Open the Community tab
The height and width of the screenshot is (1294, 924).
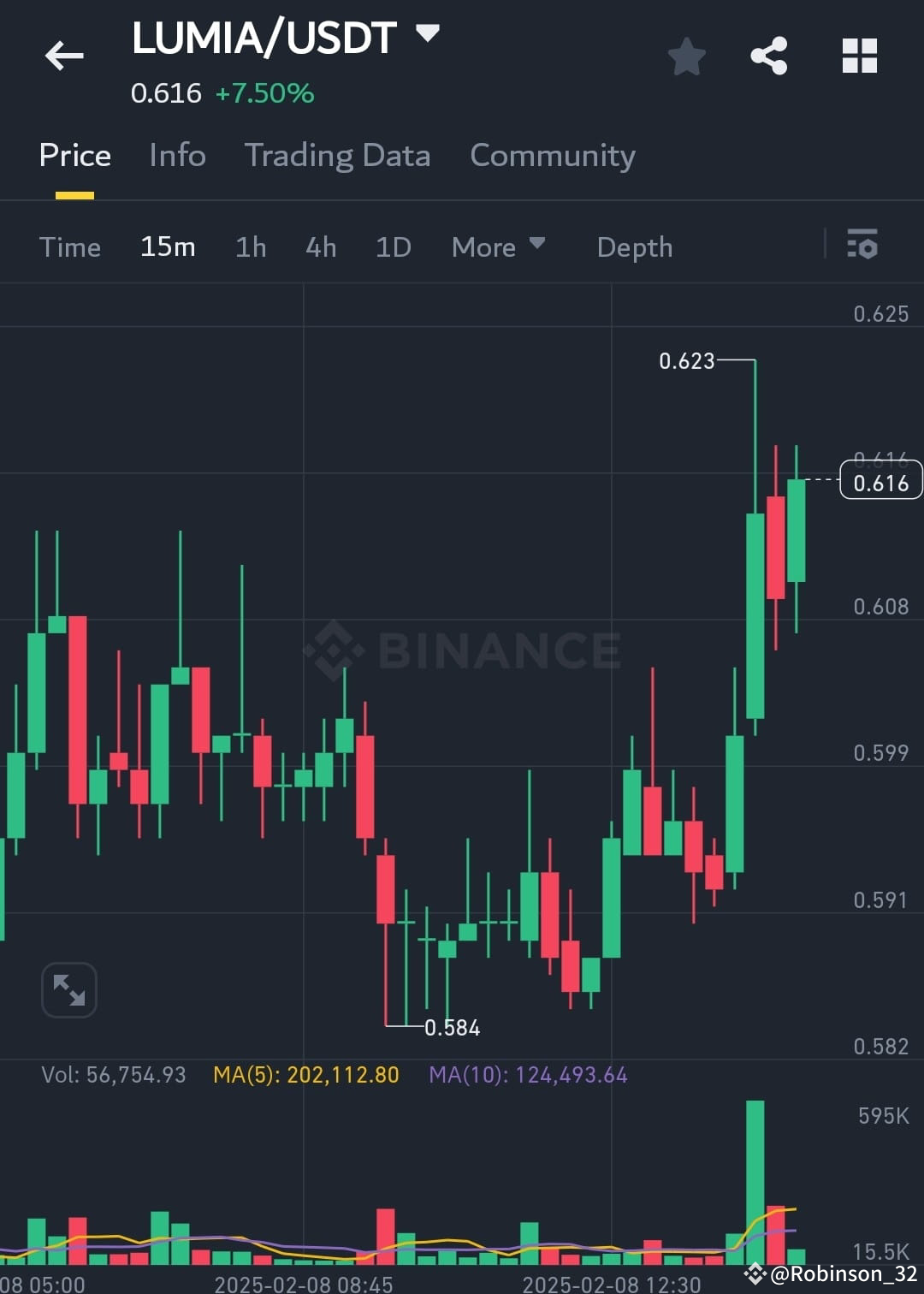click(552, 156)
